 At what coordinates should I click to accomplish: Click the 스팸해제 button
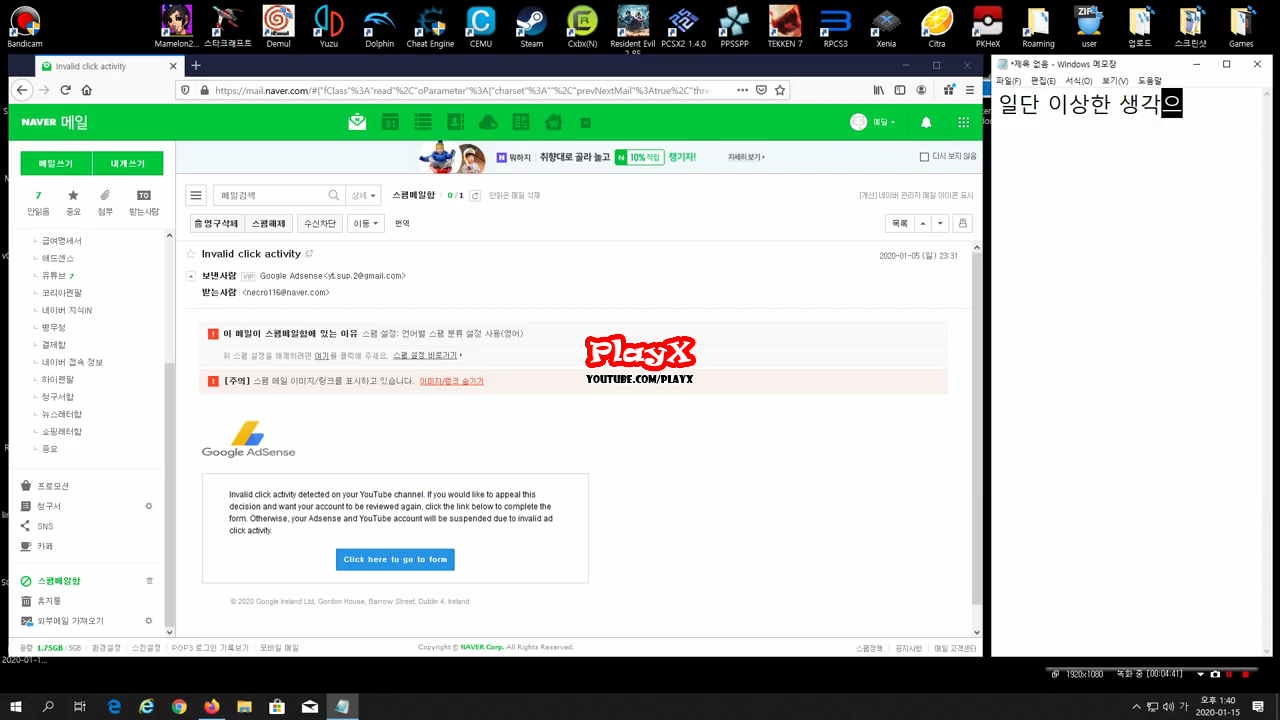(x=268, y=224)
